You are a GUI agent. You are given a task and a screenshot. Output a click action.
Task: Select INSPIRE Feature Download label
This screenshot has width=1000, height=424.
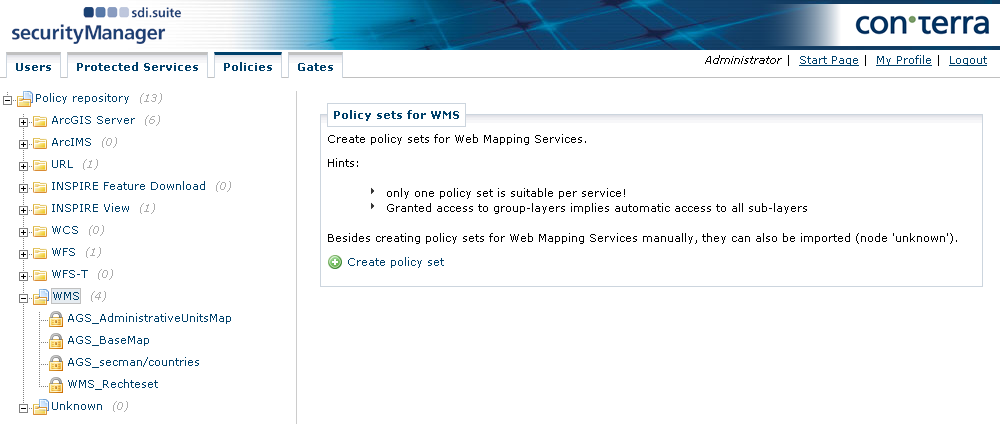coord(128,186)
